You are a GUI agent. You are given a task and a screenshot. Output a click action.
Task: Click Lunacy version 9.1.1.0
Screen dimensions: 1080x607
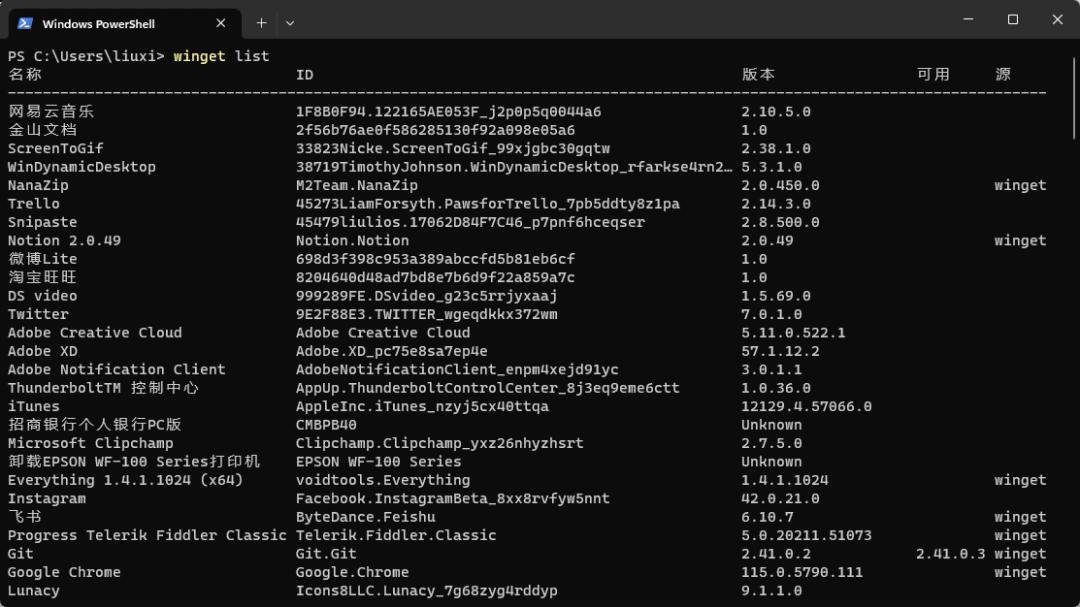[x=771, y=590]
